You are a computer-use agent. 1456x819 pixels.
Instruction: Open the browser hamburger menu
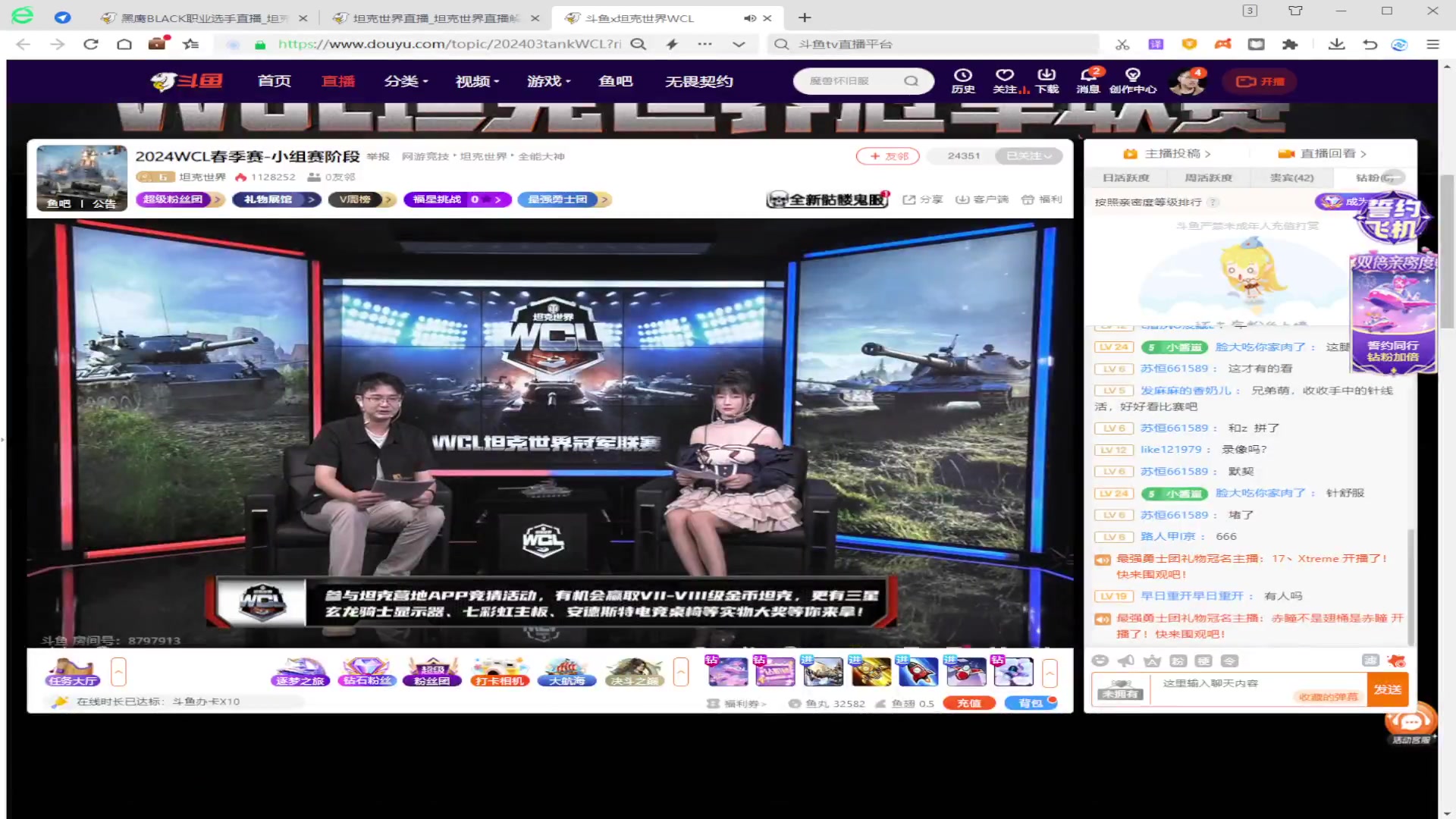click(x=1432, y=44)
